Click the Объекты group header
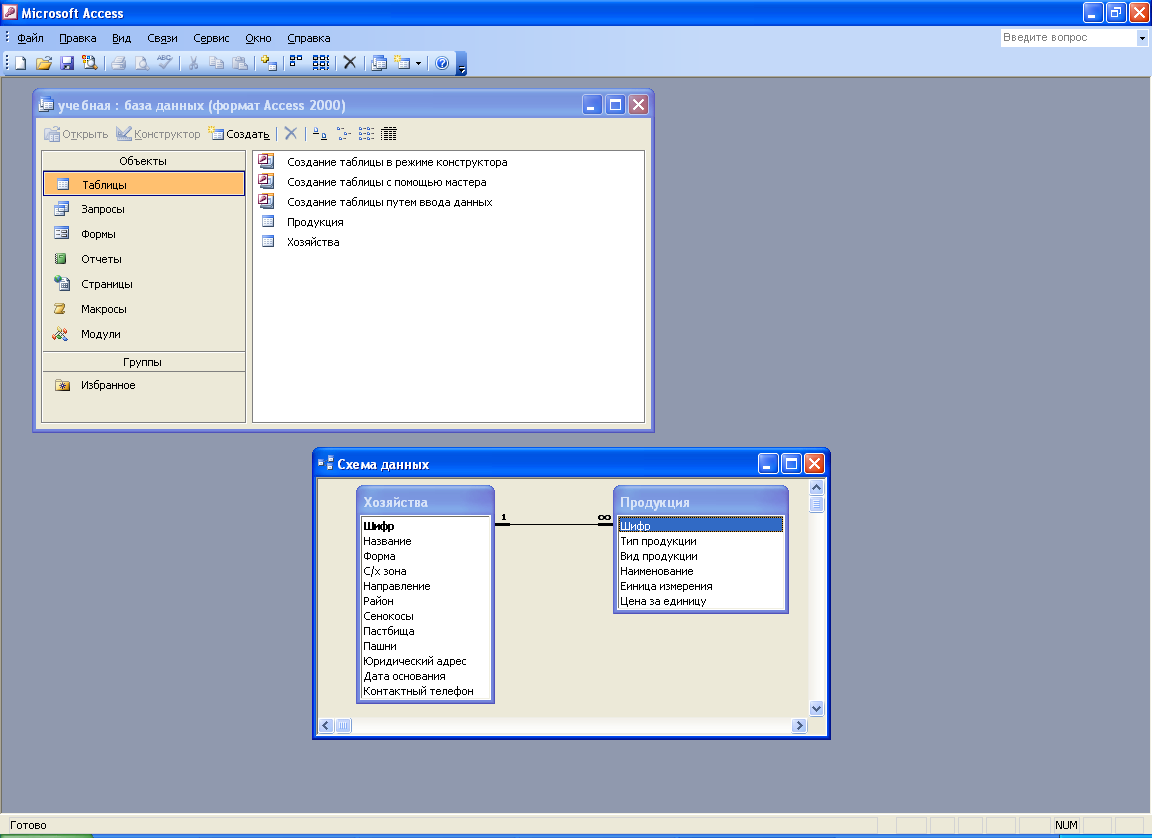The image size is (1152, 838). [143, 161]
